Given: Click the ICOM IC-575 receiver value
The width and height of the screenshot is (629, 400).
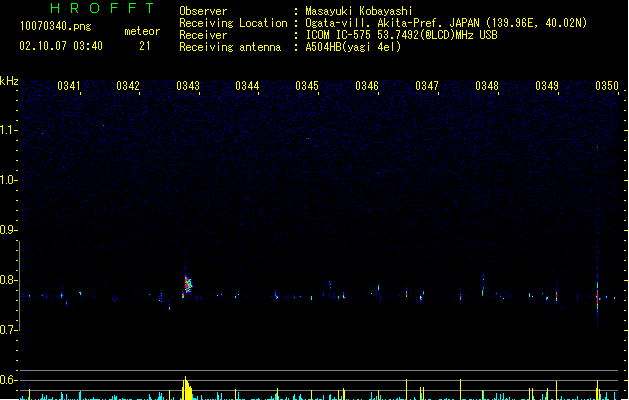Looking at the screenshot, I should point(402,35).
